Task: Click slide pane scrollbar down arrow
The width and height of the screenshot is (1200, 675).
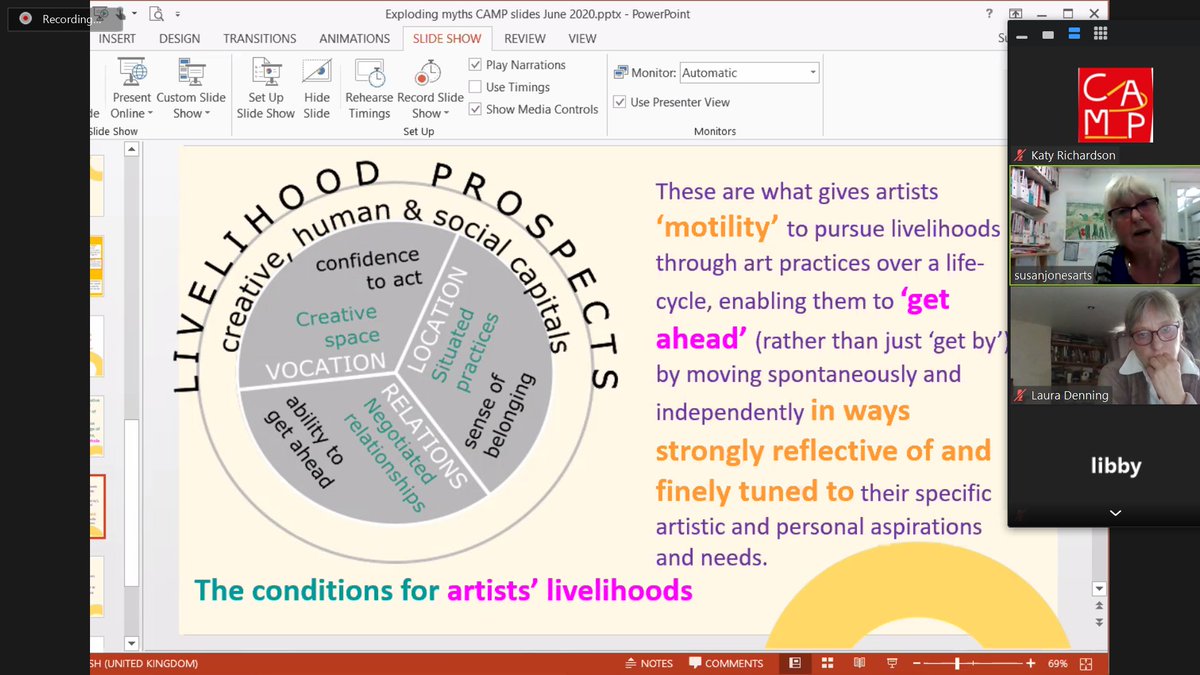Action: pyautogui.click(x=1099, y=589)
